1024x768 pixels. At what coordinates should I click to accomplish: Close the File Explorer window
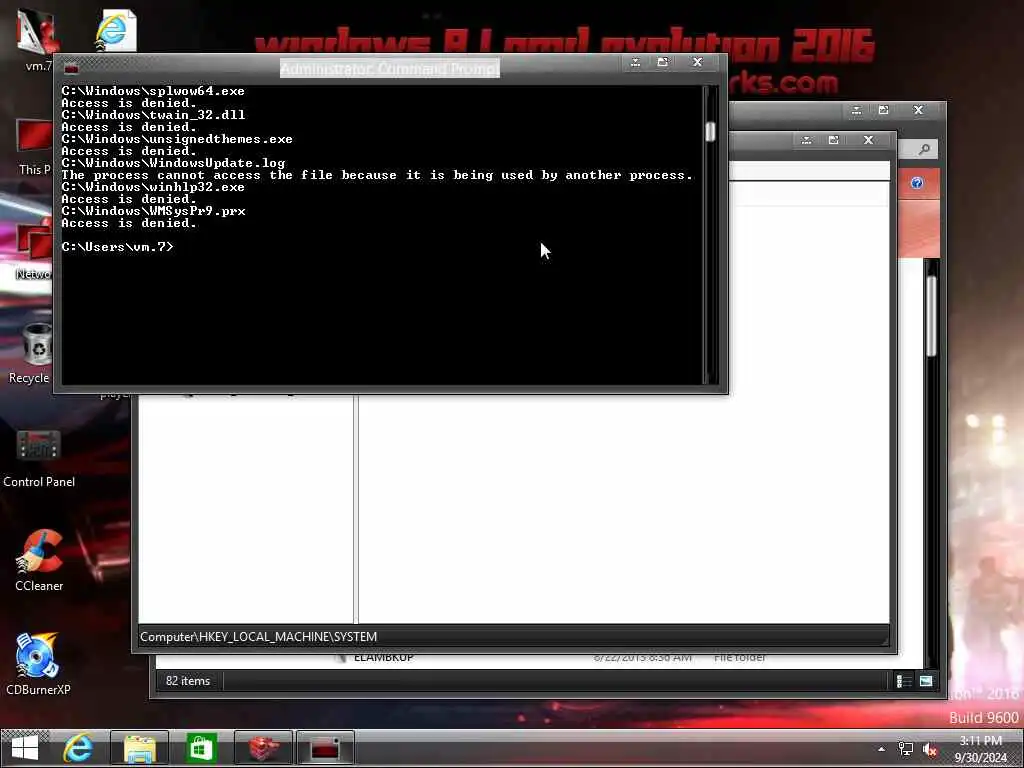[918, 110]
